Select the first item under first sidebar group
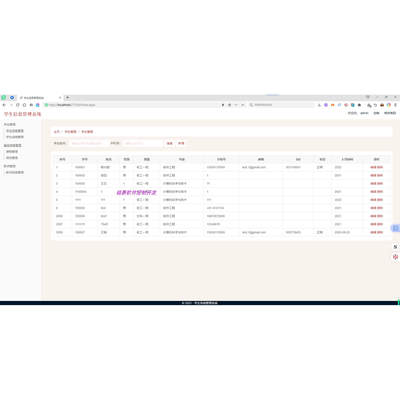 click(x=15, y=131)
